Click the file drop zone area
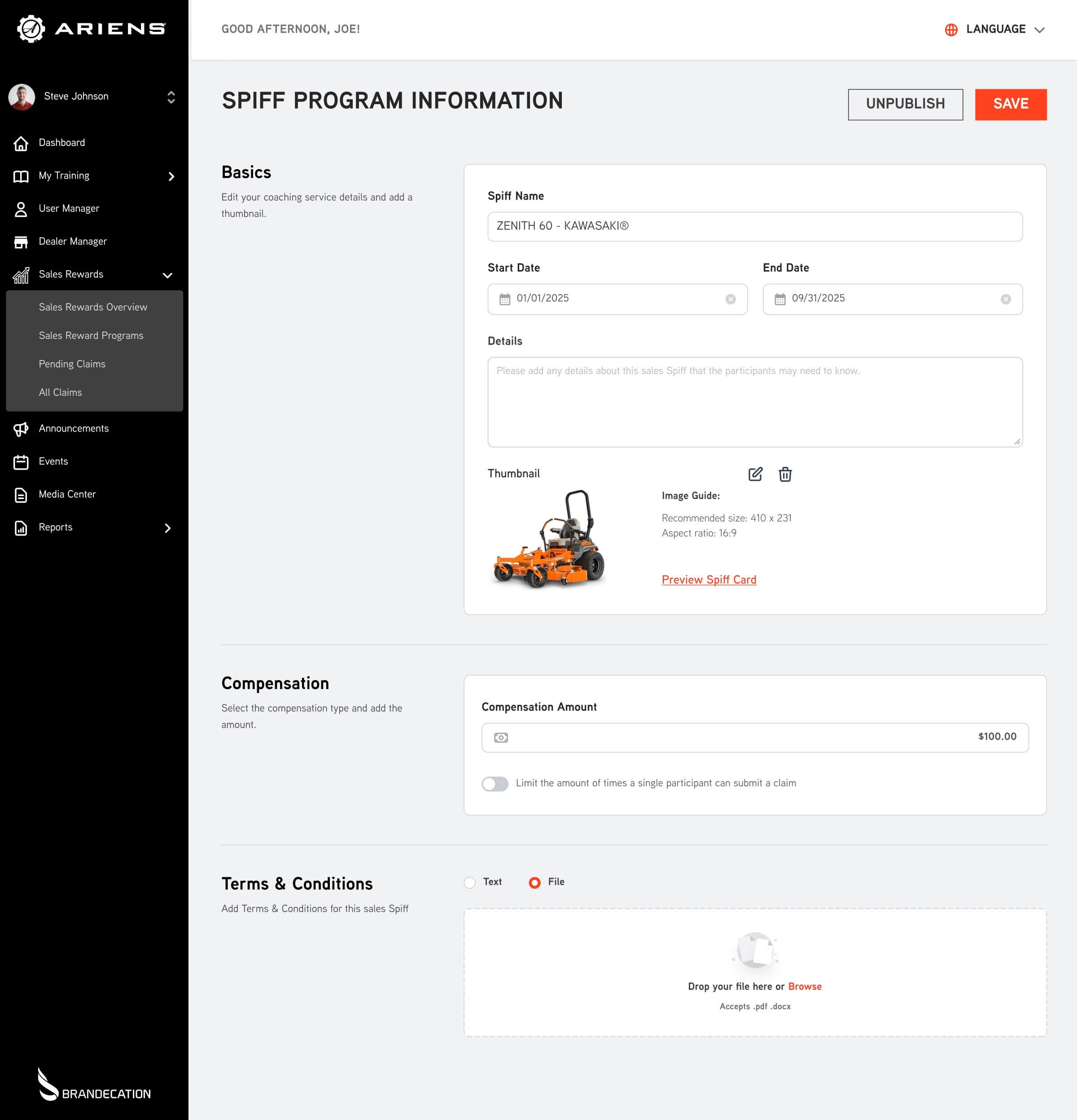Viewport: 1077px width, 1120px height. (x=755, y=973)
